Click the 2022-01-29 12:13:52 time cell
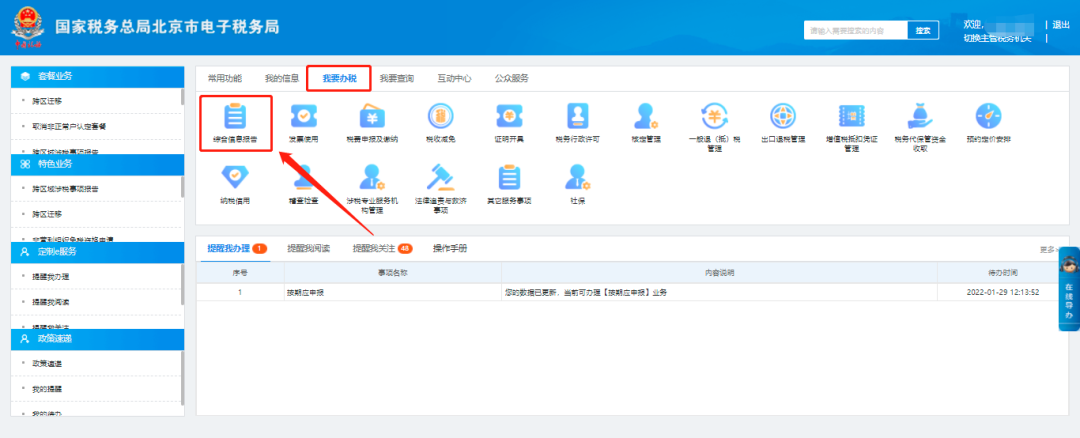The width and height of the screenshot is (1080, 438). tap(1003, 292)
